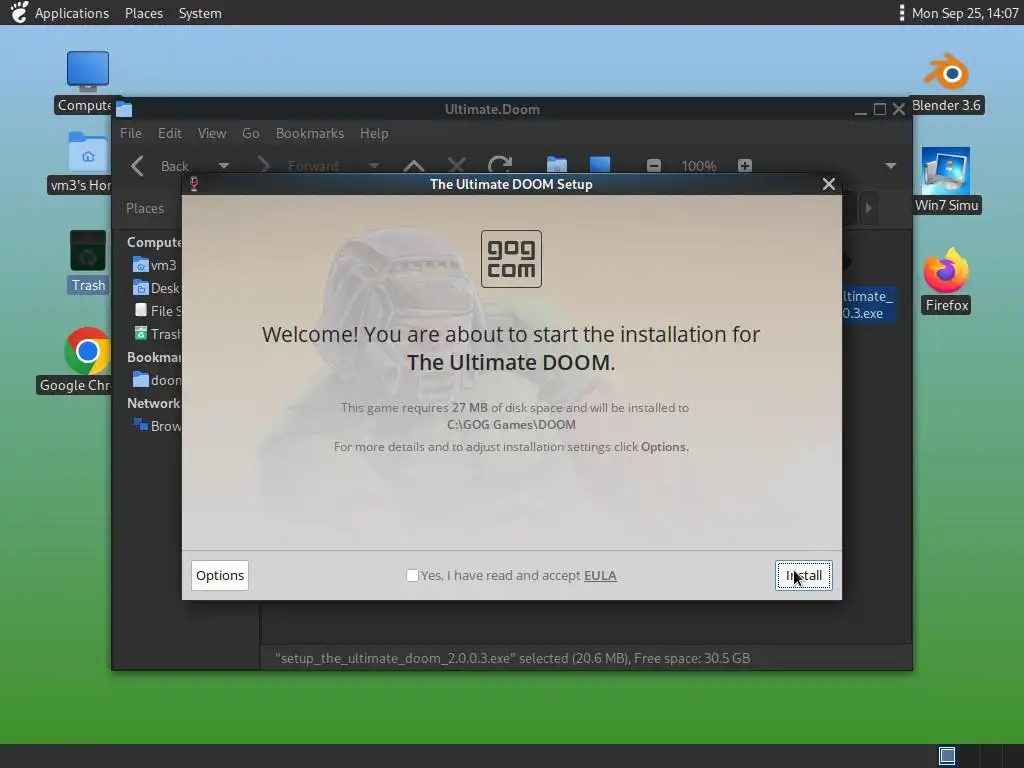Click the window switcher icon in bottom panel

pyautogui.click(x=947, y=756)
